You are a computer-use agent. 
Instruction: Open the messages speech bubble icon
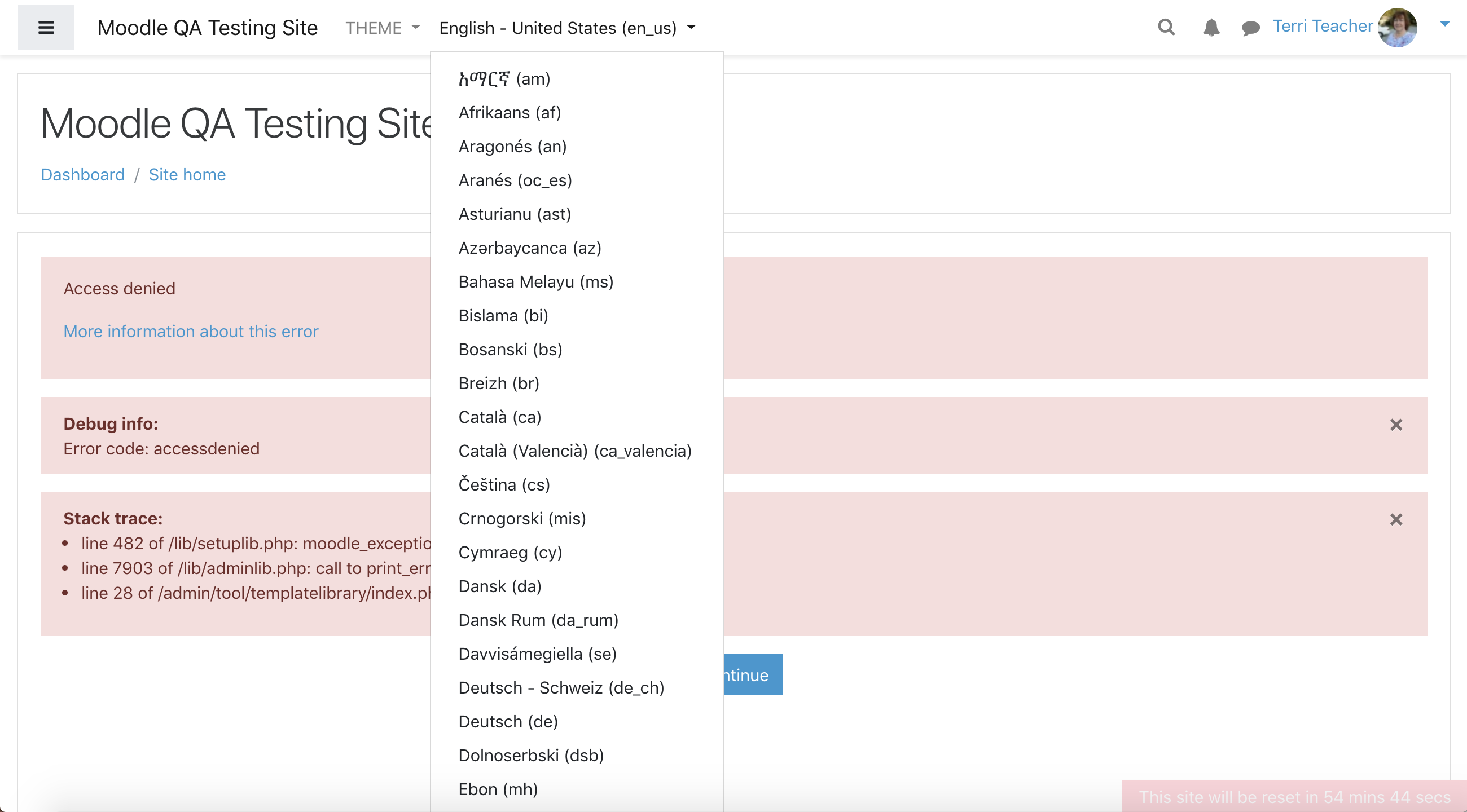coord(1250,27)
